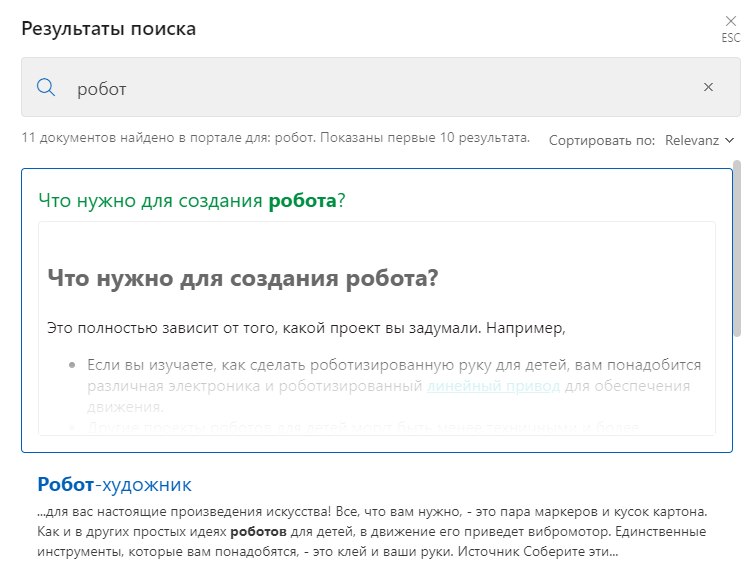Click the results count text "11 документов найдено"
The width and height of the screenshot is (753, 573).
point(98,137)
